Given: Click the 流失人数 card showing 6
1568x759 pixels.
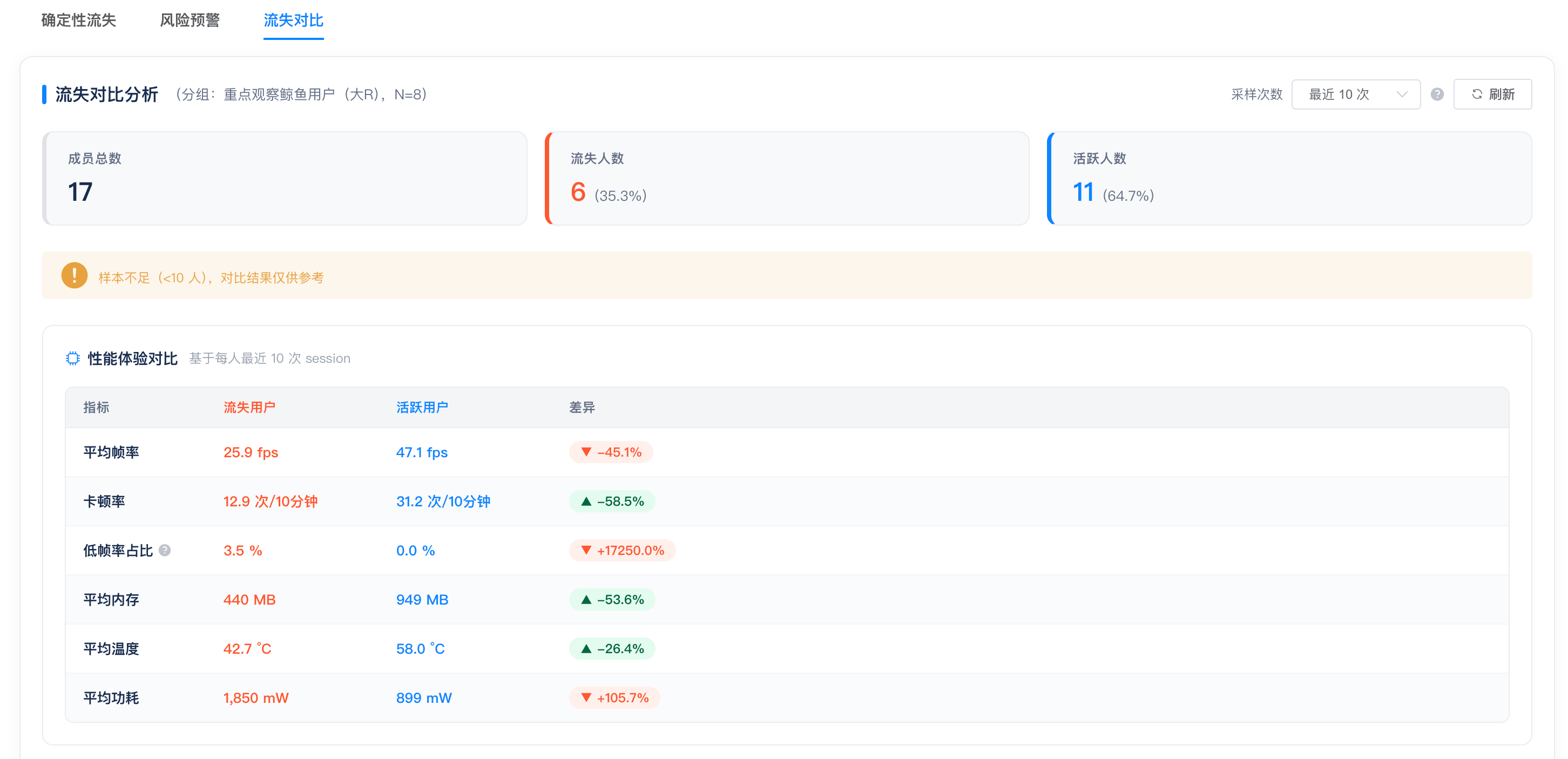Looking at the screenshot, I should click(787, 178).
